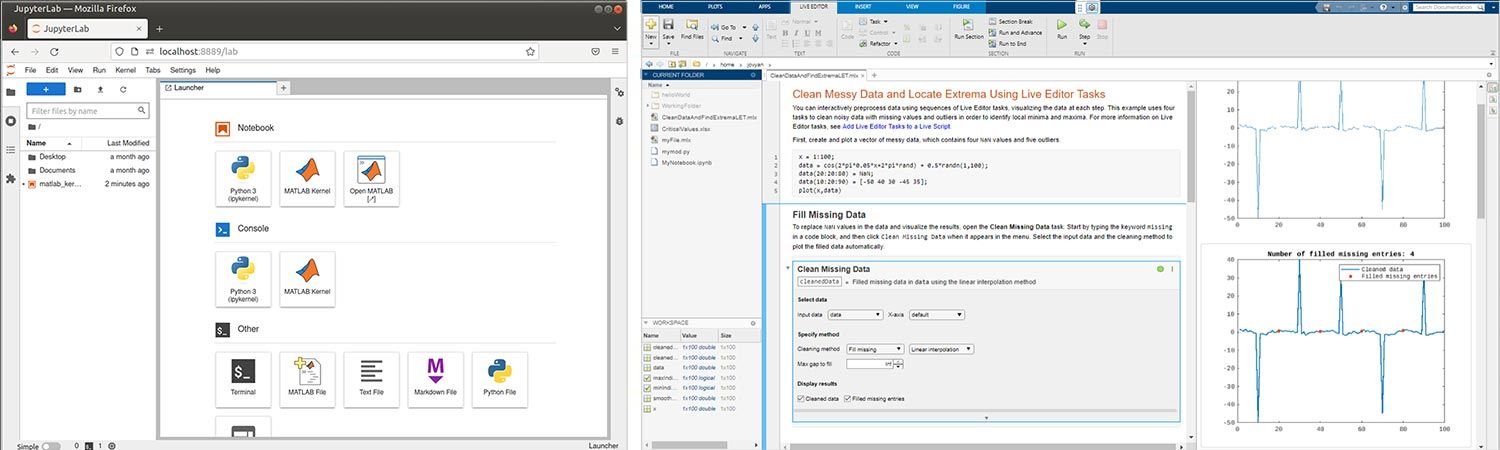Open the MATLAB Kernel notebook launcher

click(307, 179)
